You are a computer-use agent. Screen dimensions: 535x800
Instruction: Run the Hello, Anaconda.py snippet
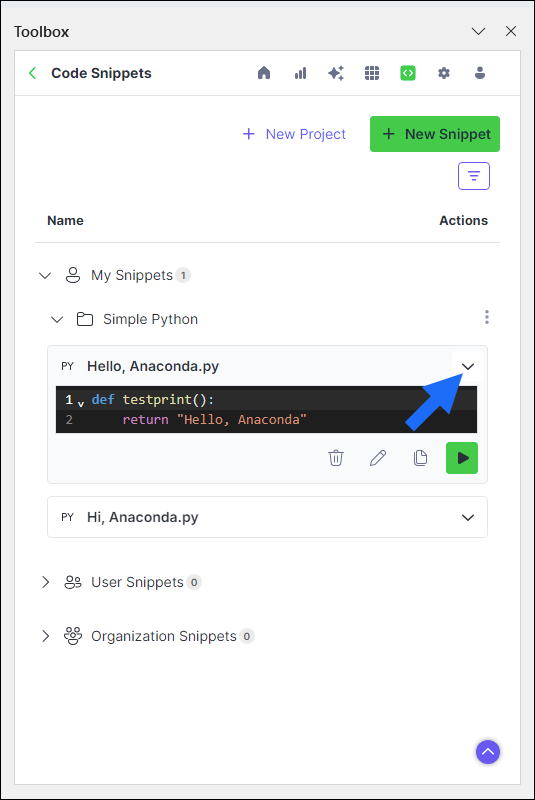tap(462, 458)
